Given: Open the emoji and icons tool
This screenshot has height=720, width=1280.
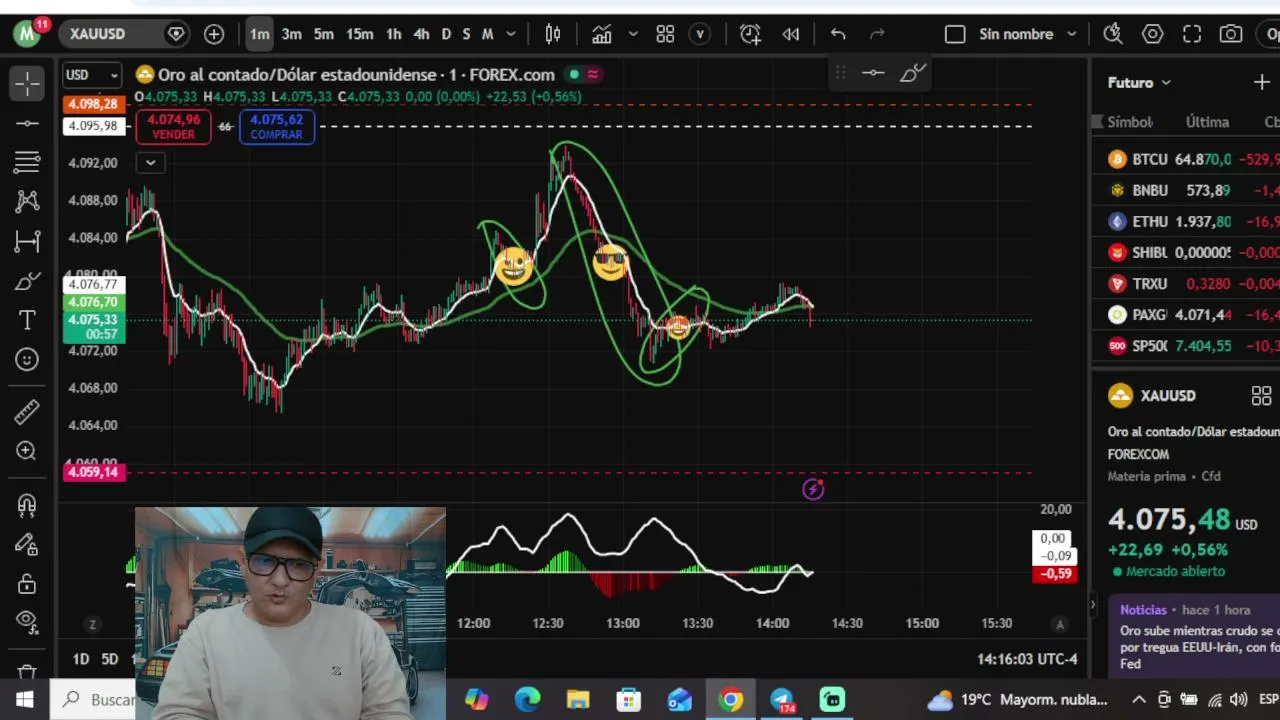Looking at the screenshot, I should [27, 360].
